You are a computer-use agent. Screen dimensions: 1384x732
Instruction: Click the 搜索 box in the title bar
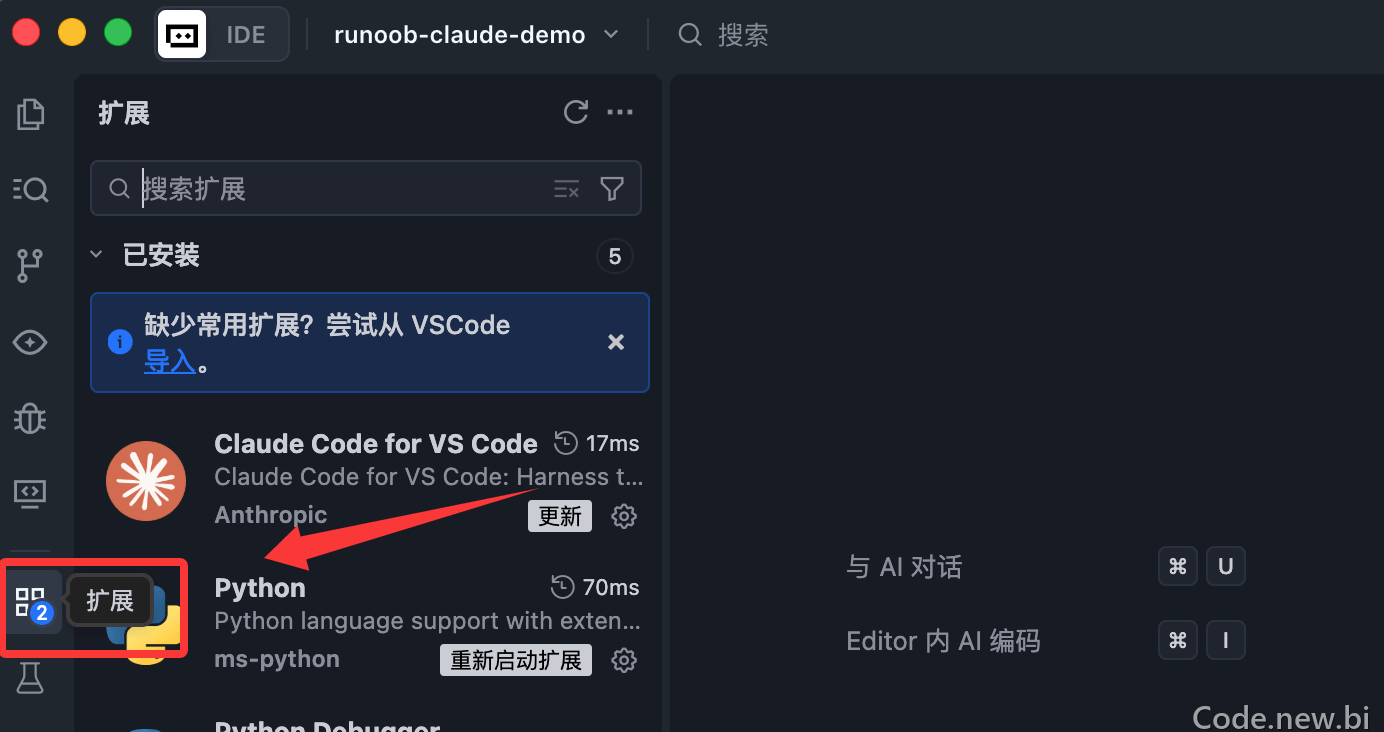[x=723, y=35]
